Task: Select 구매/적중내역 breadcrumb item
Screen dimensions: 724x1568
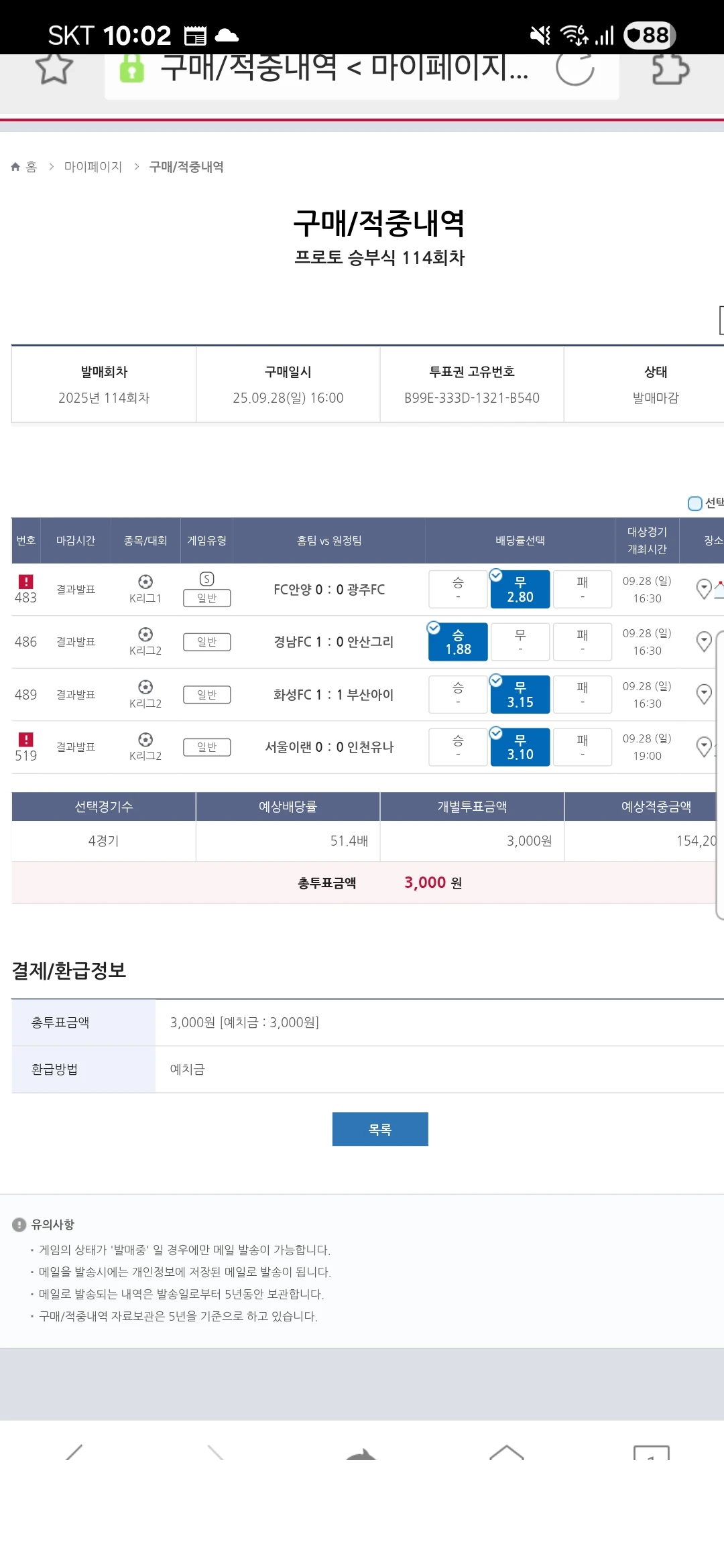Action: (x=186, y=167)
